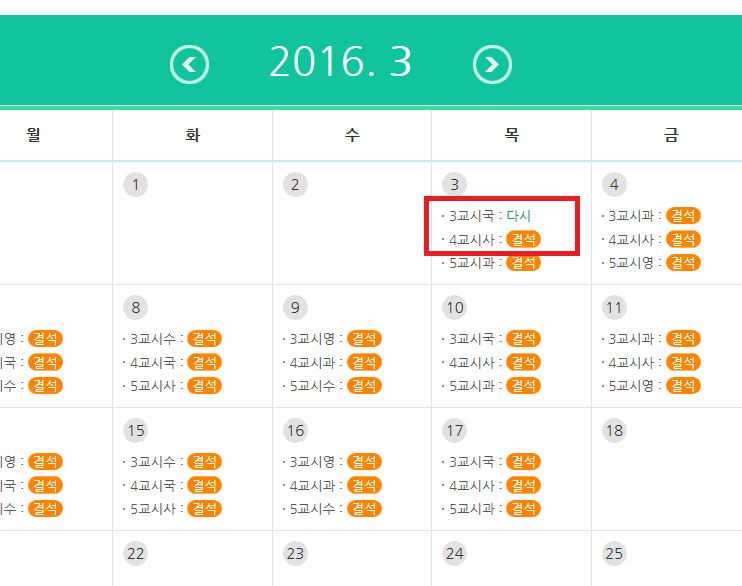Click the 다시 link on March 3
The width and height of the screenshot is (742, 586).
[519, 216]
